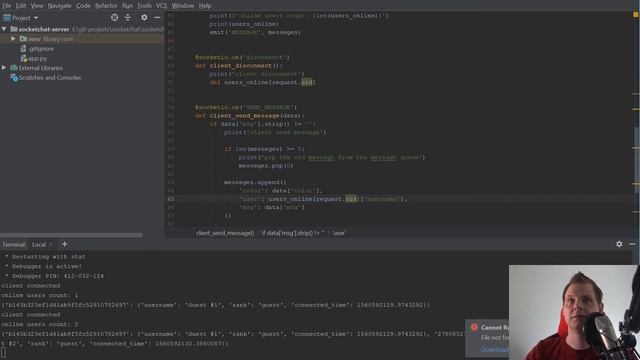This screenshot has height=360, width=640.
Task: Click the 'user' breadcrumb item
Action: pyautogui.click(x=339, y=233)
